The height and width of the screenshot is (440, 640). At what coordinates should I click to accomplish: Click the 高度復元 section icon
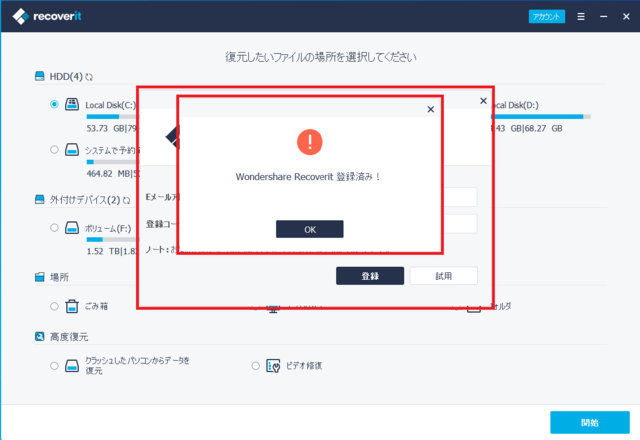[40, 336]
